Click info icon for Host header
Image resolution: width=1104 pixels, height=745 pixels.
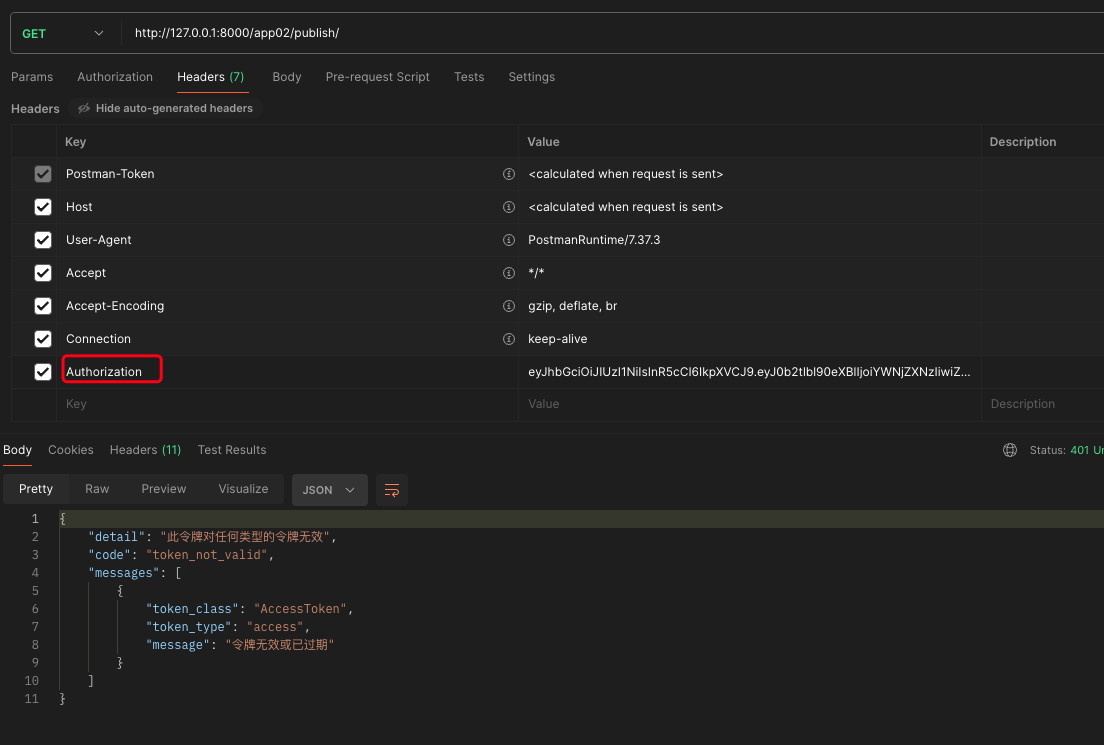(508, 207)
